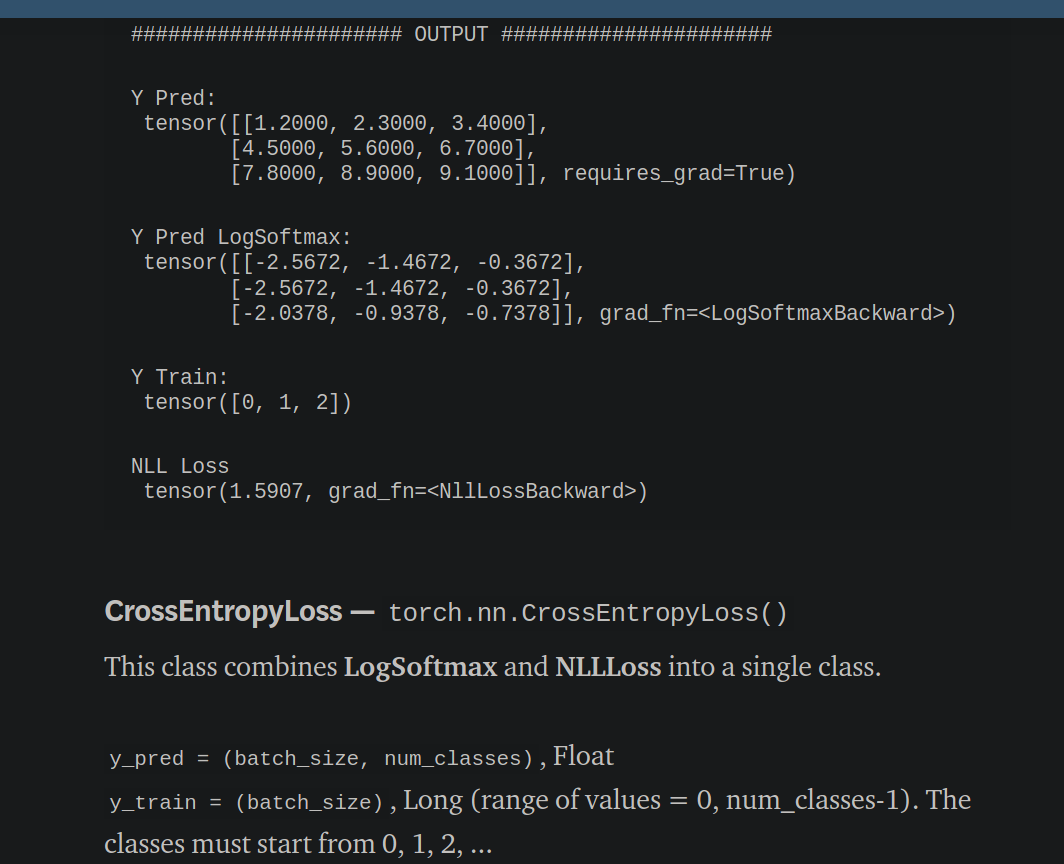The height and width of the screenshot is (864, 1064).
Task: Click the OUTPUT header line
Action: click(451, 34)
